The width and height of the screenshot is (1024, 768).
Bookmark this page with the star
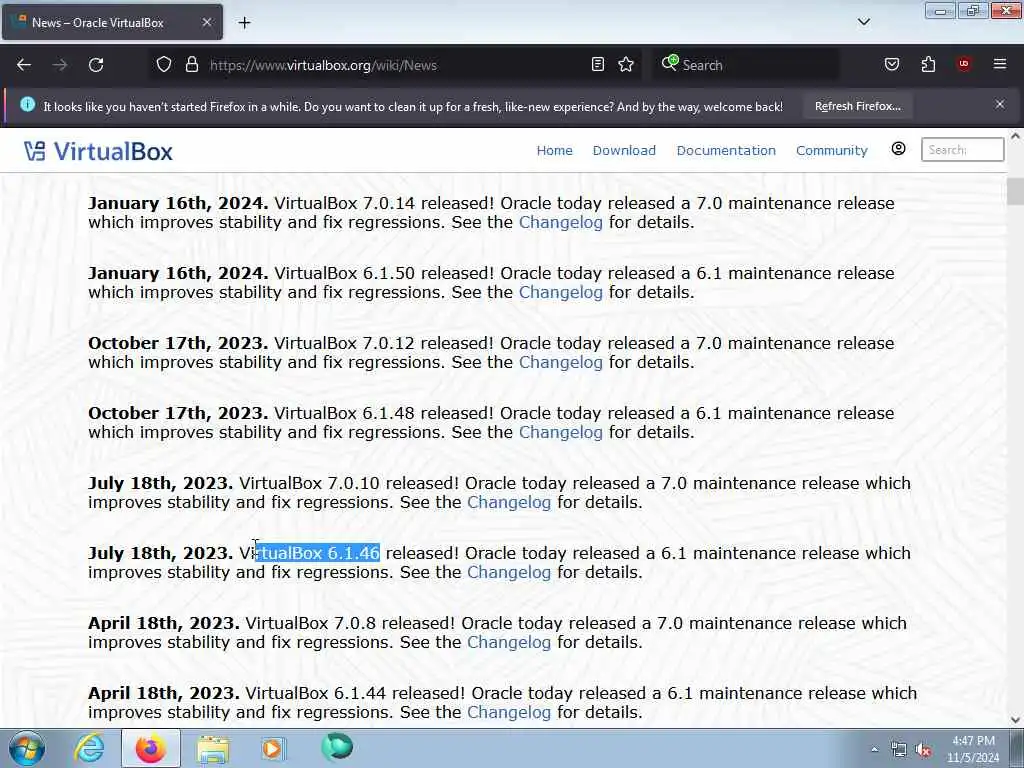pyautogui.click(x=626, y=64)
